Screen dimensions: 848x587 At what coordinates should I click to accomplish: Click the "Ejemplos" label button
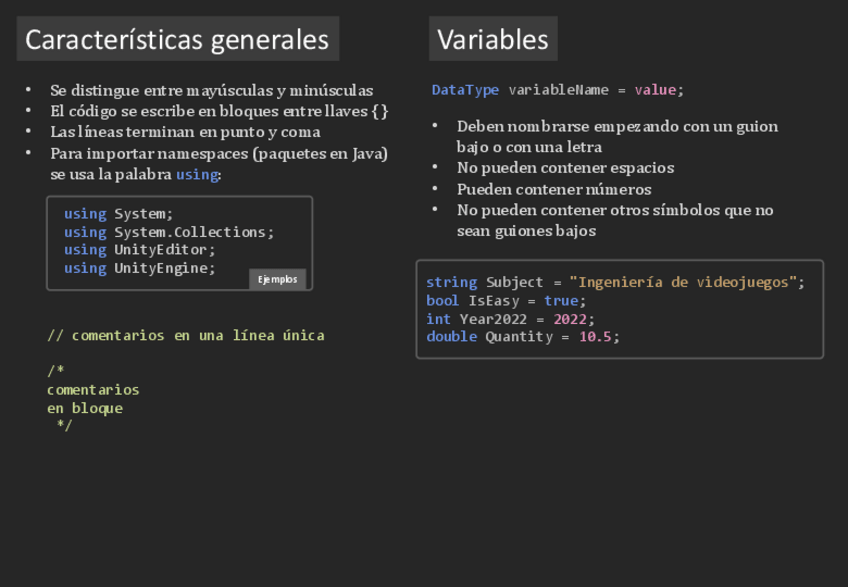click(x=277, y=279)
